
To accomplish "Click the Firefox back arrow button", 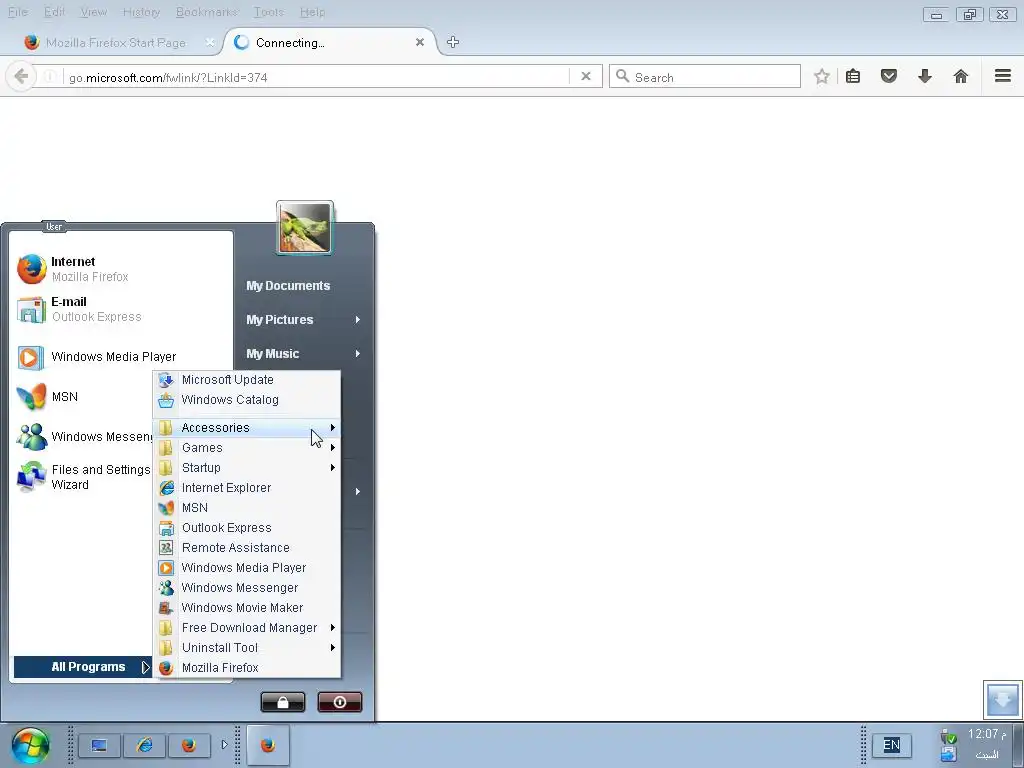I will pos(21,76).
